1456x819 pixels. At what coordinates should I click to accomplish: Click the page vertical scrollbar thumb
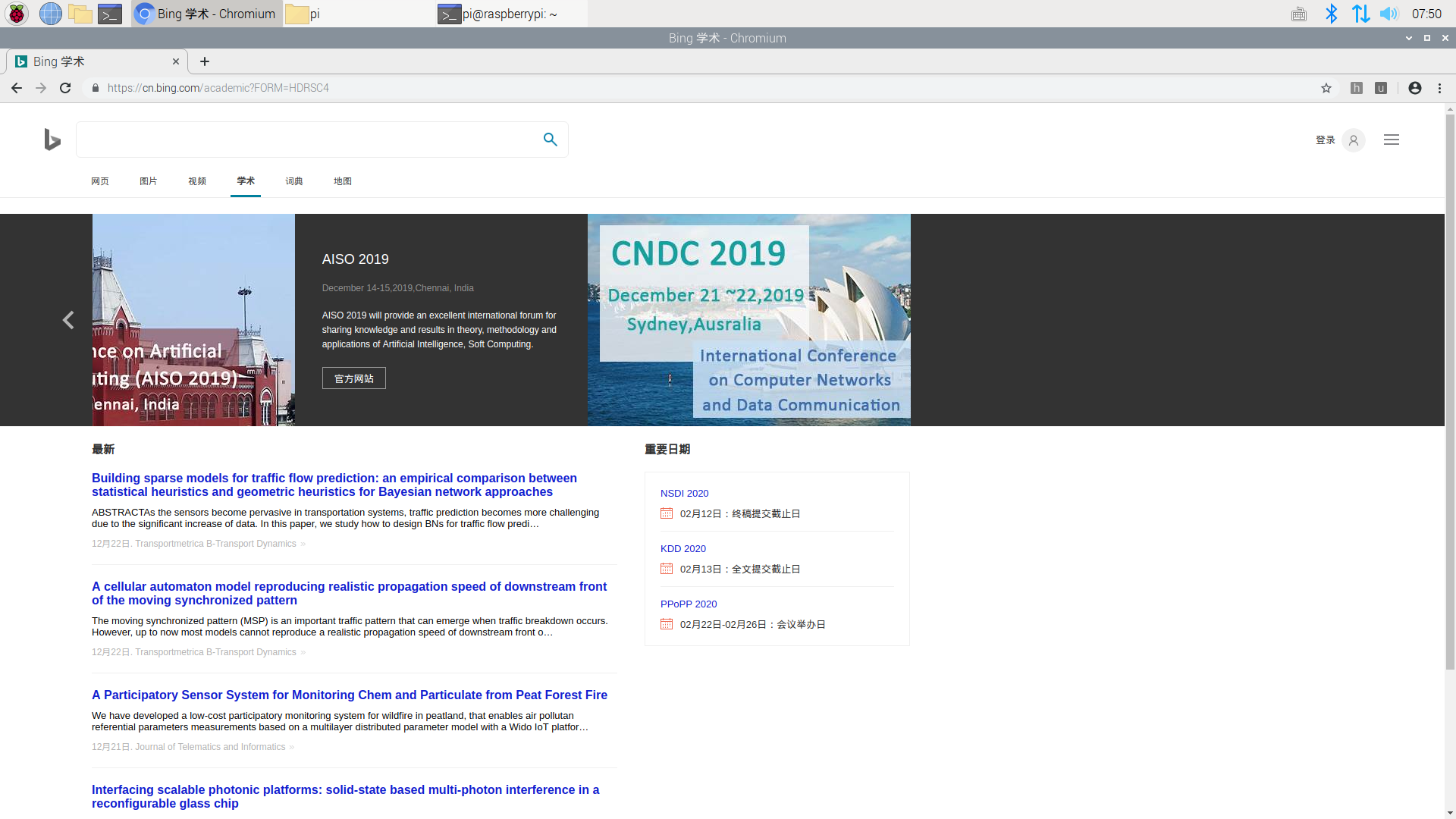pos(1450,392)
